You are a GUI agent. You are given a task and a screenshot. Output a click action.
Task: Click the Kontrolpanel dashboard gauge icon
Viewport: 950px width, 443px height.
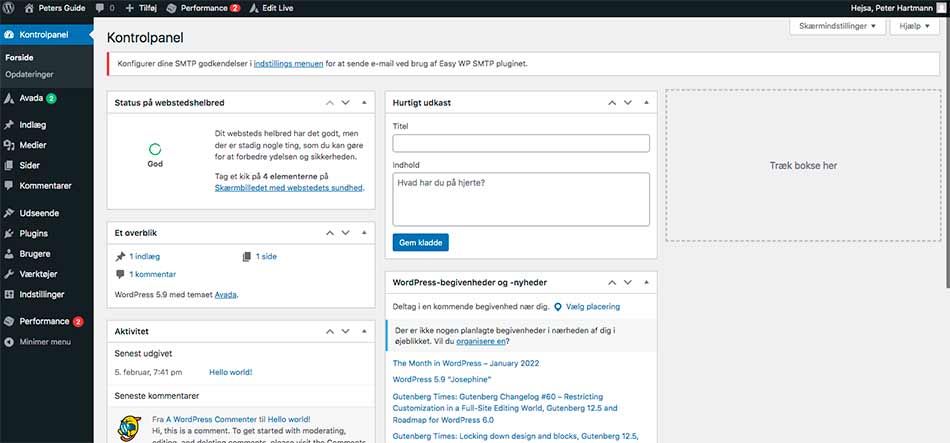coord(8,35)
